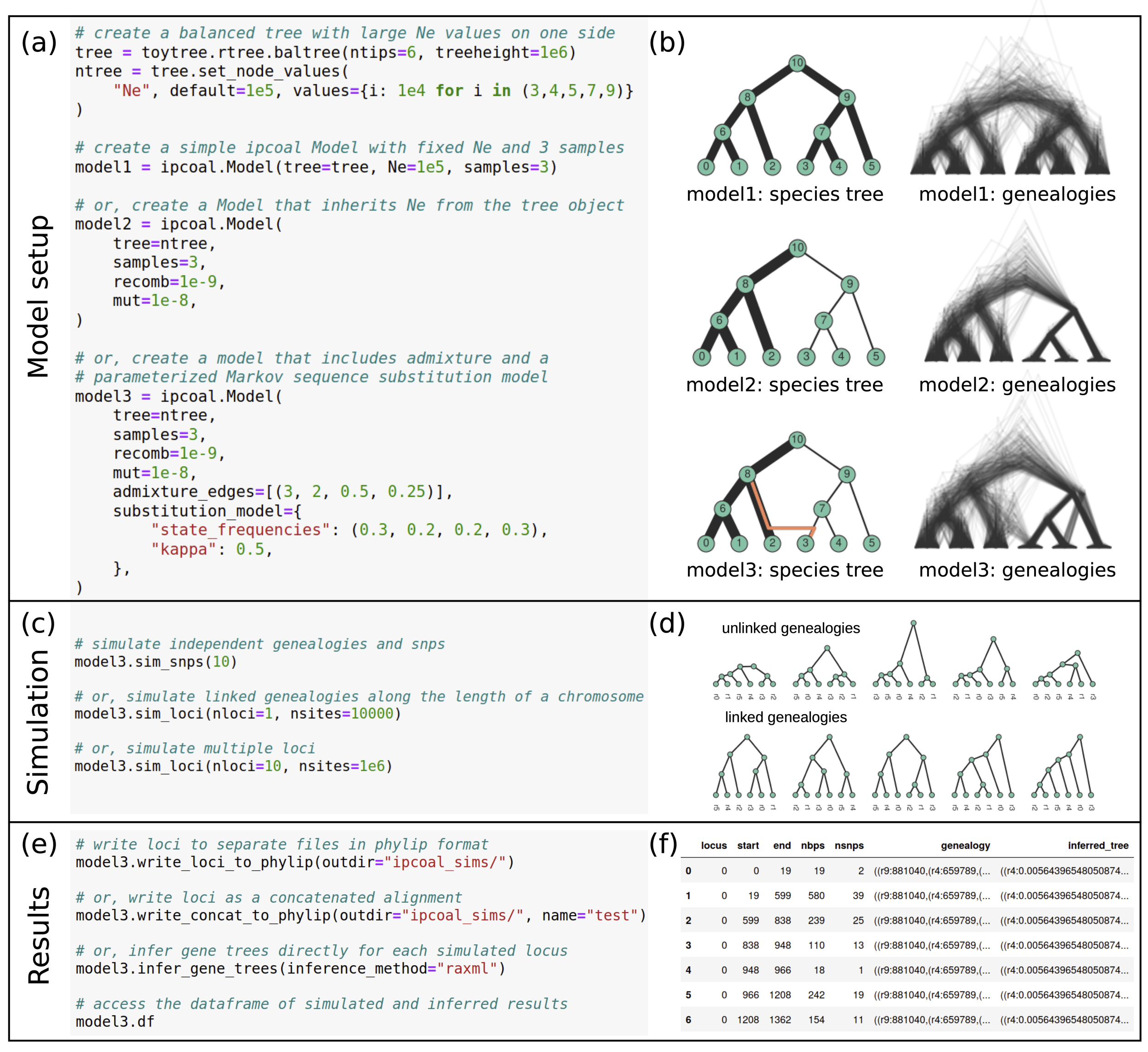Viewport: 1148px width, 1052px height.
Task: Click tip node 5 in model1 species tree
Action: click(x=871, y=166)
